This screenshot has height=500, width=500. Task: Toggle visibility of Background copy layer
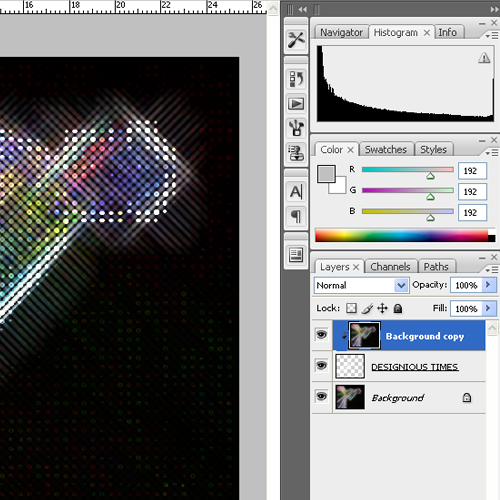tap(321, 334)
